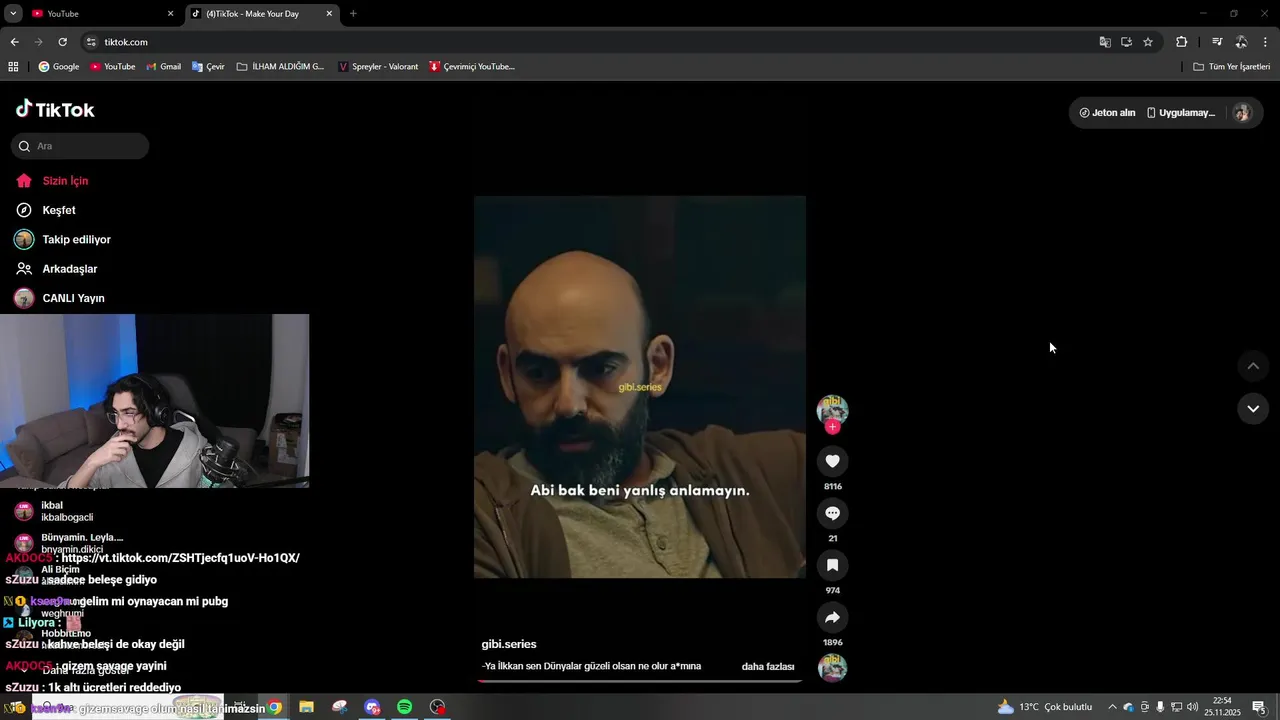Image resolution: width=1280 pixels, height=720 pixels.
Task: Open the Tüm Yer İşaretleri folder
Action: point(1232,67)
